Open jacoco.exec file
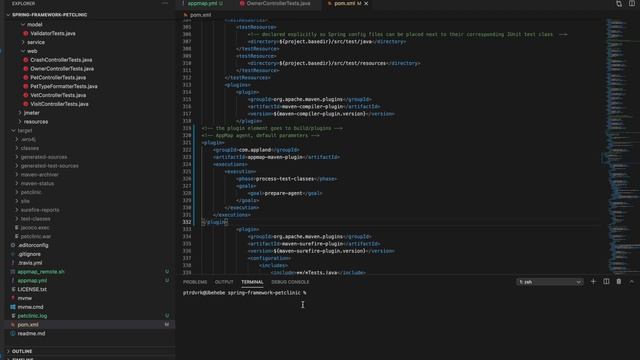640x360 pixels. 35,228
